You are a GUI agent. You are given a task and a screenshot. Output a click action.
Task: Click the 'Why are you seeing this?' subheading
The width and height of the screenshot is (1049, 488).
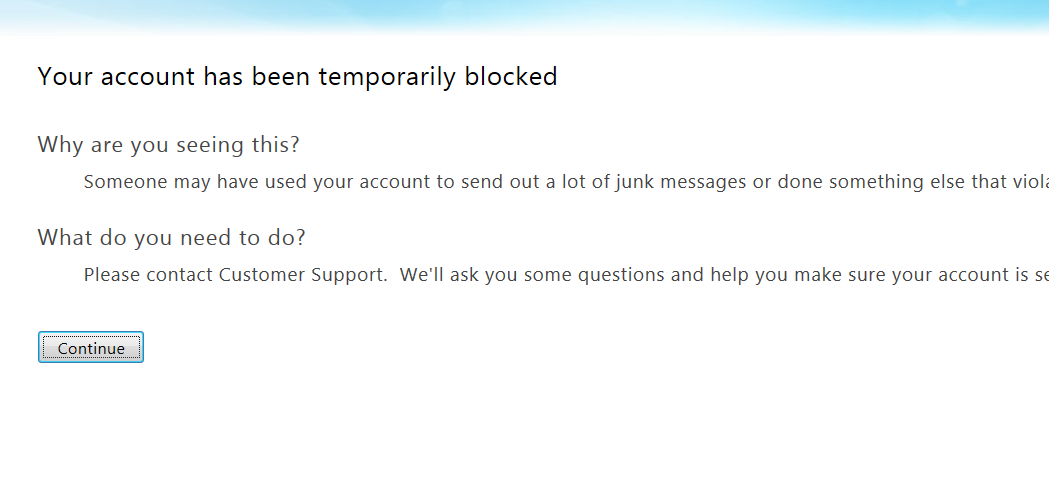click(168, 145)
